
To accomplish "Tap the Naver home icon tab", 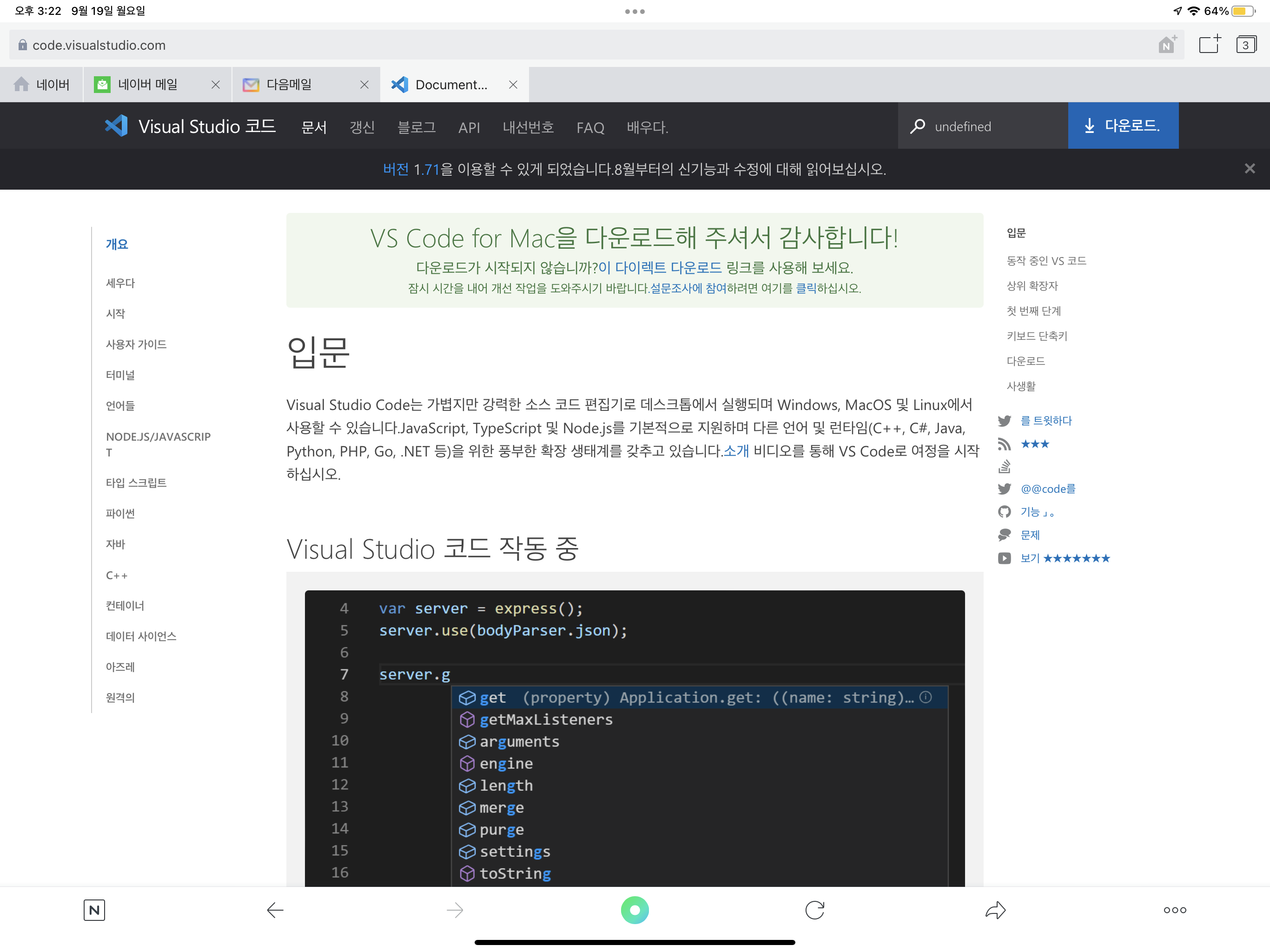I will tap(21, 85).
